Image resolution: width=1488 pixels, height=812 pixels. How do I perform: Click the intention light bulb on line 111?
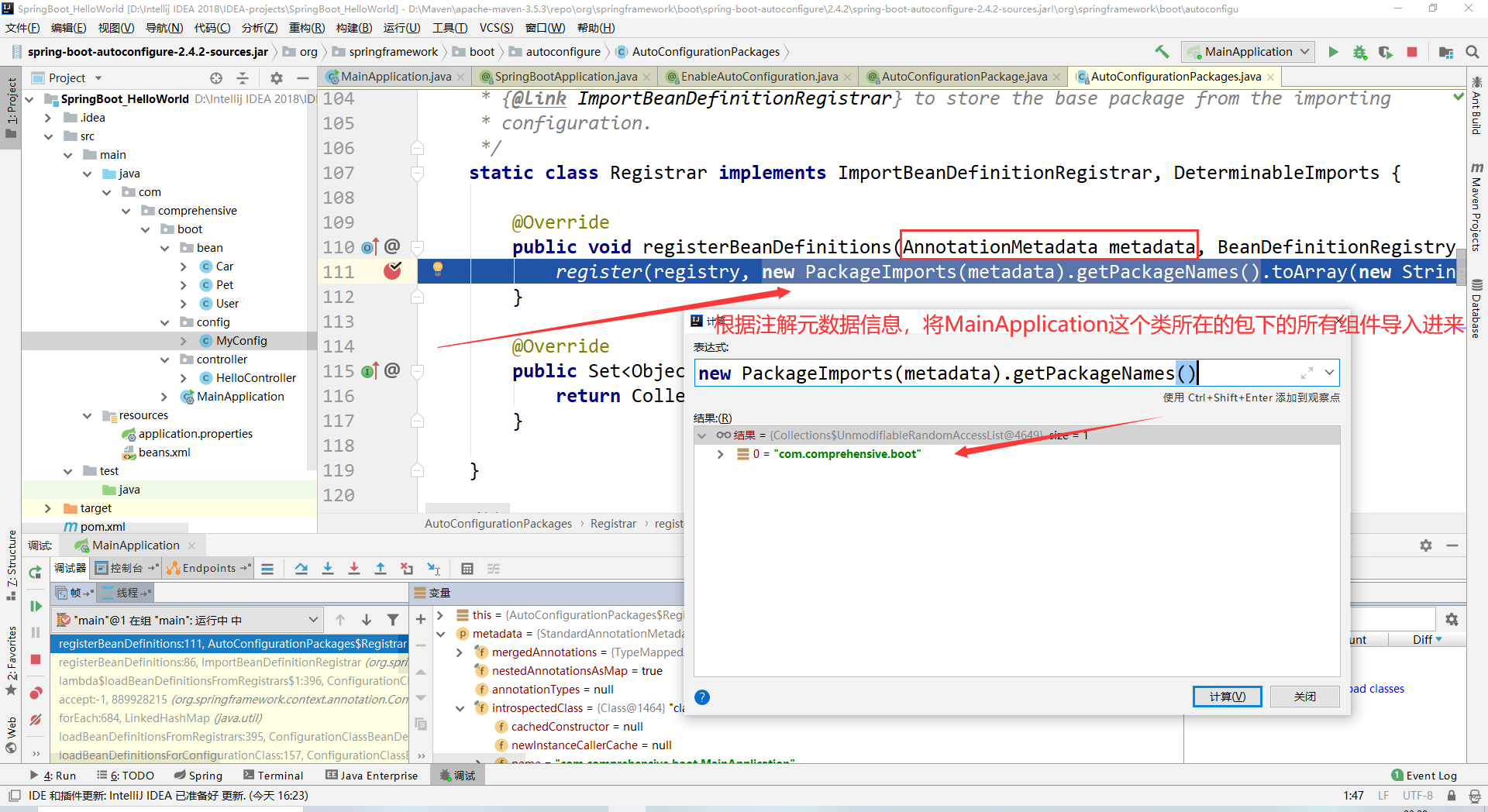coord(438,268)
